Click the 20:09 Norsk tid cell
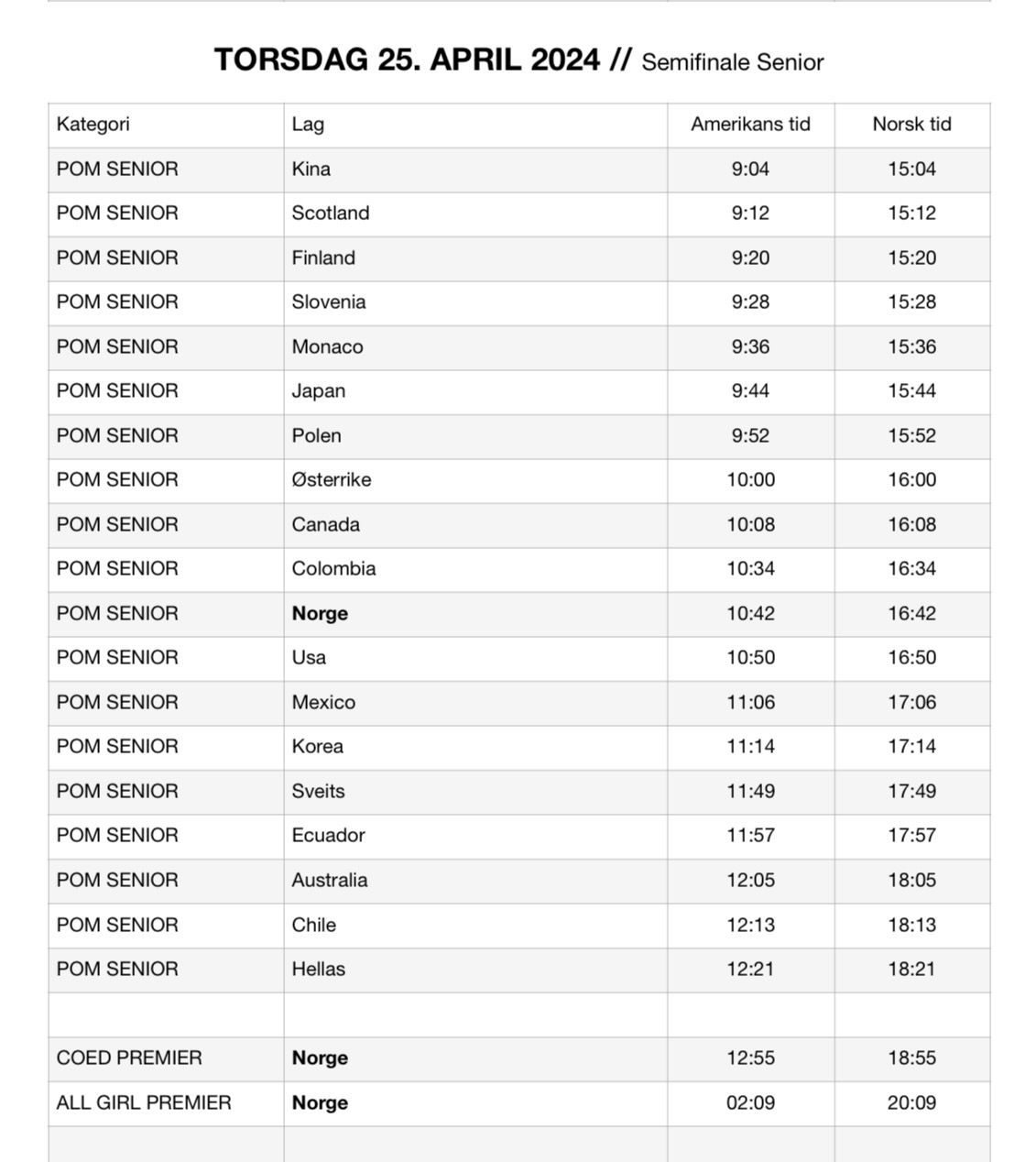The image size is (1036, 1162). point(911,1103)
